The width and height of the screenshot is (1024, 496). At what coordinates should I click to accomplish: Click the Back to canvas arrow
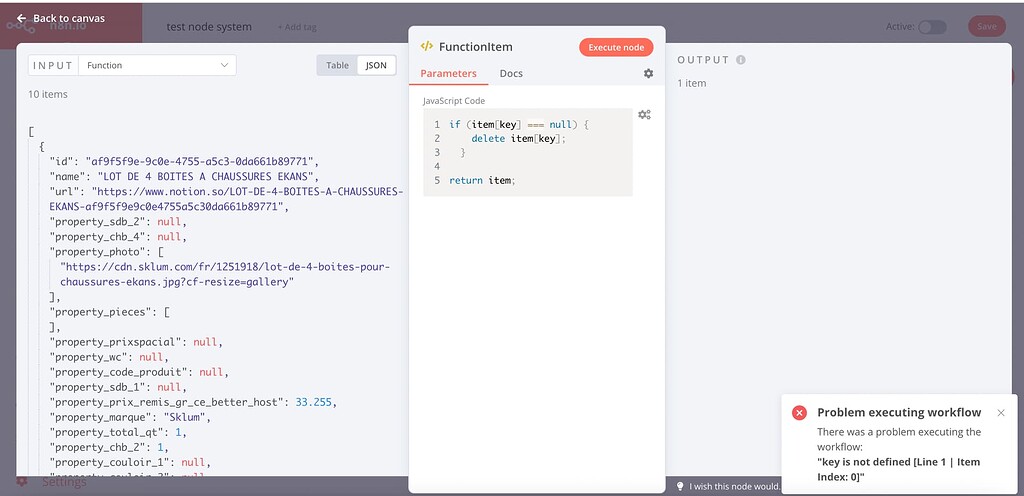point(21,18)
